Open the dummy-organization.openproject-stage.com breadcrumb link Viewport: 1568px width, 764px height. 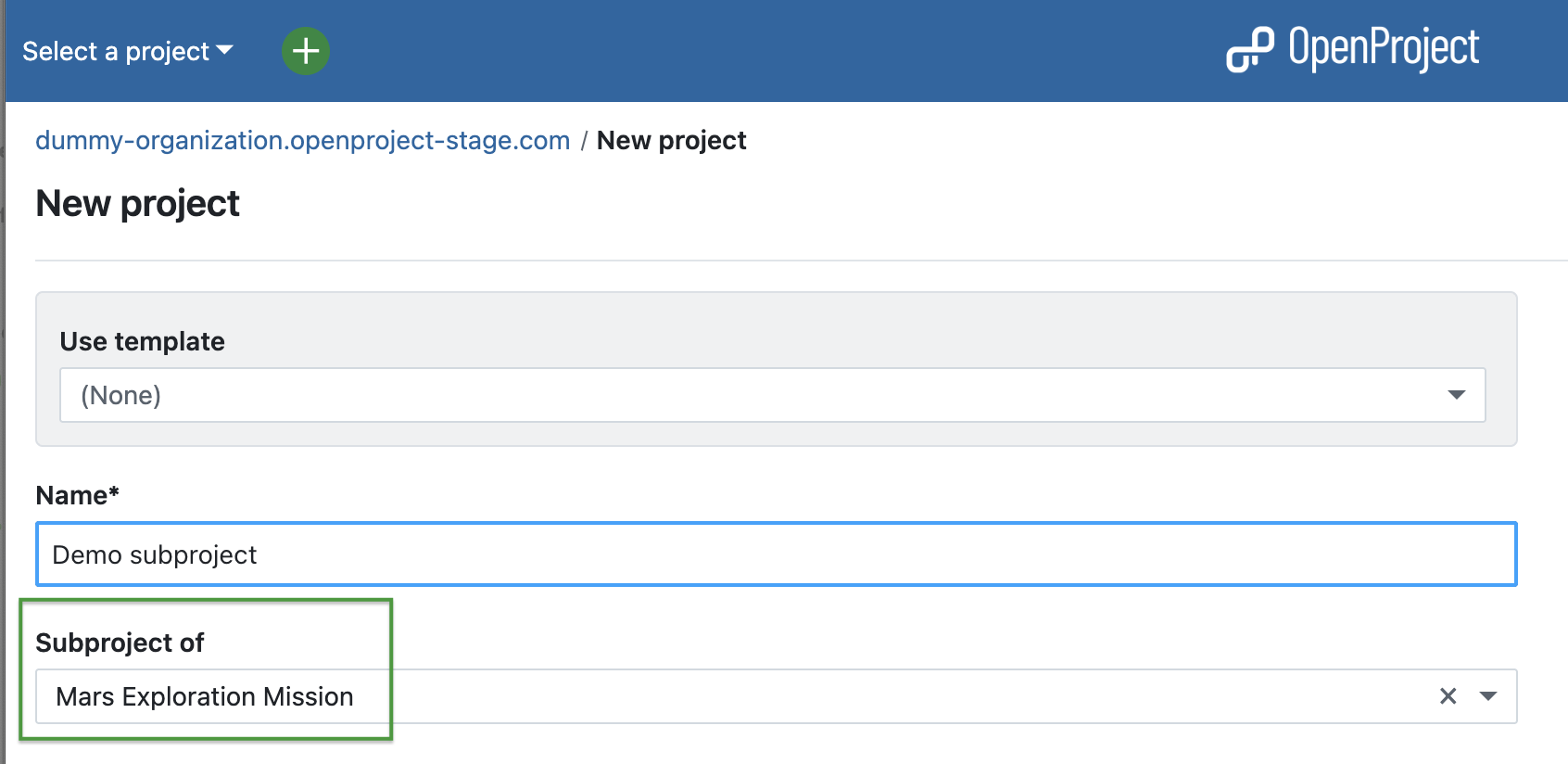(302, 140)
